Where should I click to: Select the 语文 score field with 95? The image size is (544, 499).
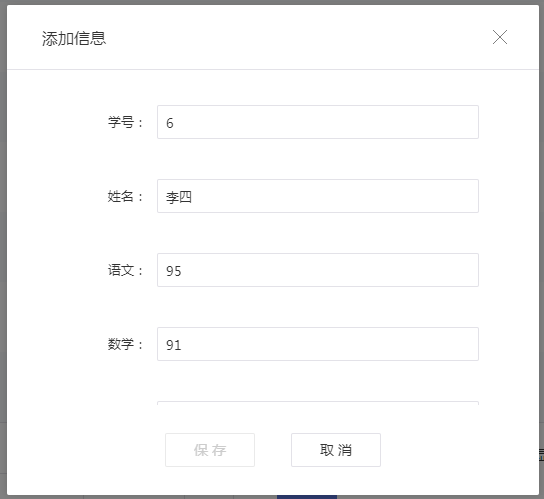pos(318,270)
